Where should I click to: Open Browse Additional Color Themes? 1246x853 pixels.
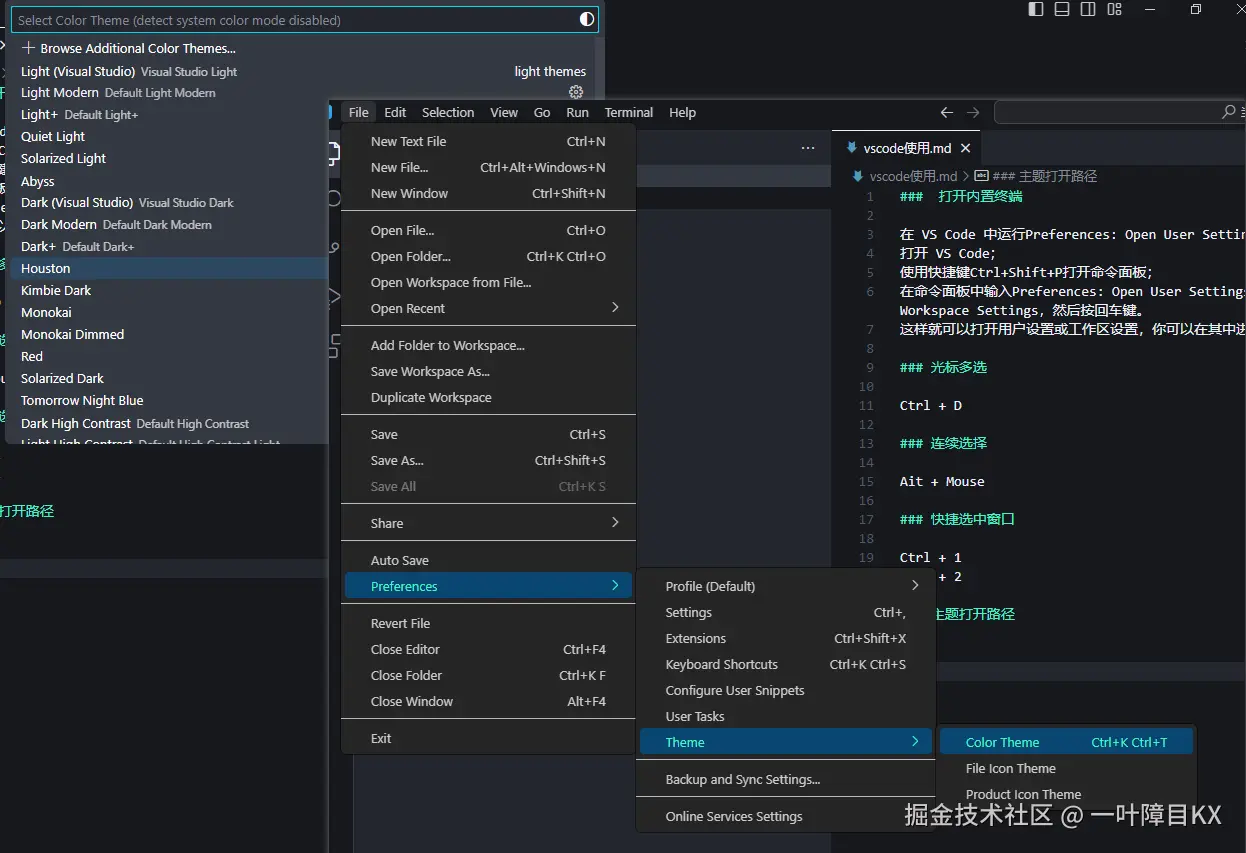tap(134, 48)
